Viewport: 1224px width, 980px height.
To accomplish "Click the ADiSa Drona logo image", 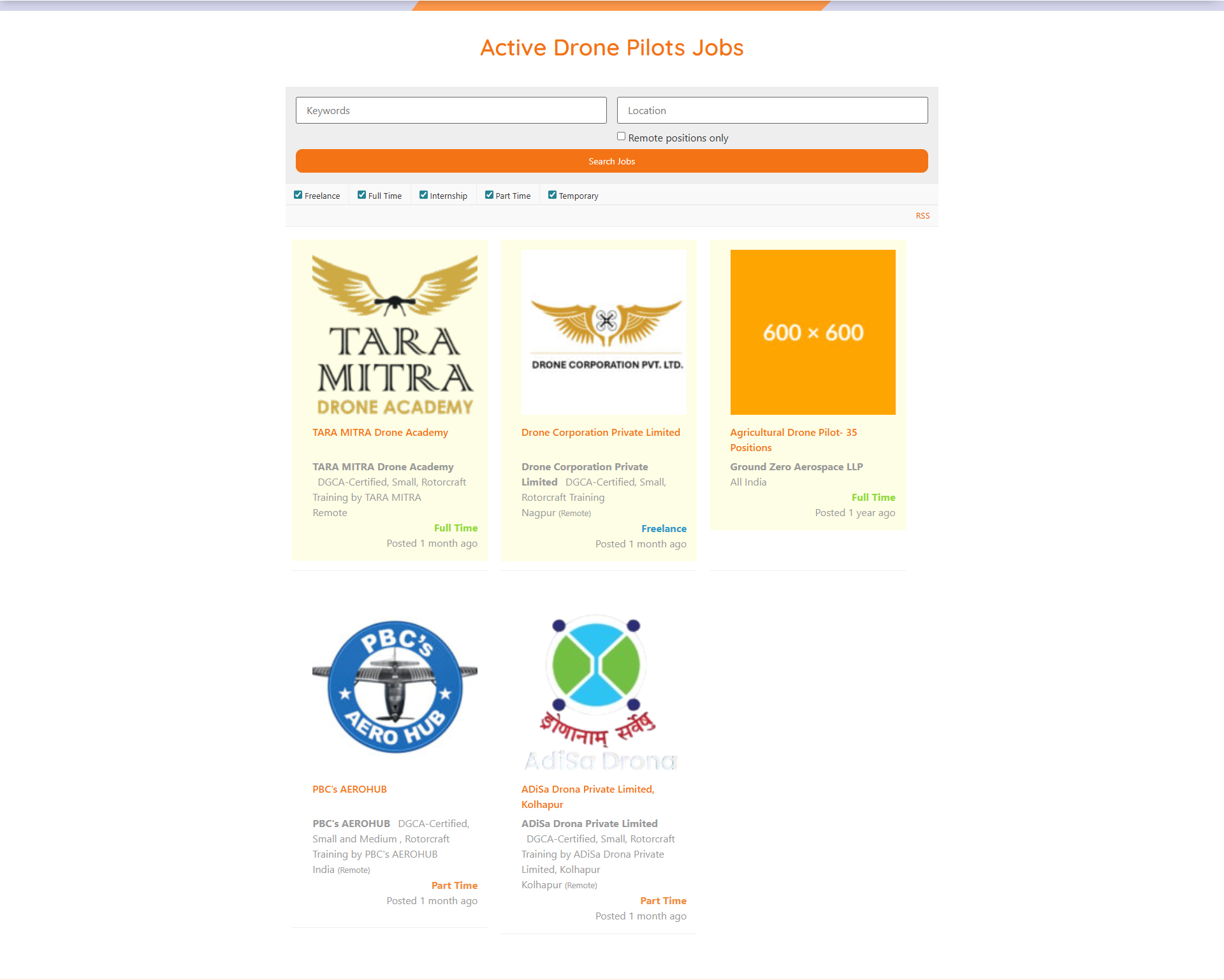I will pos(599,691).
